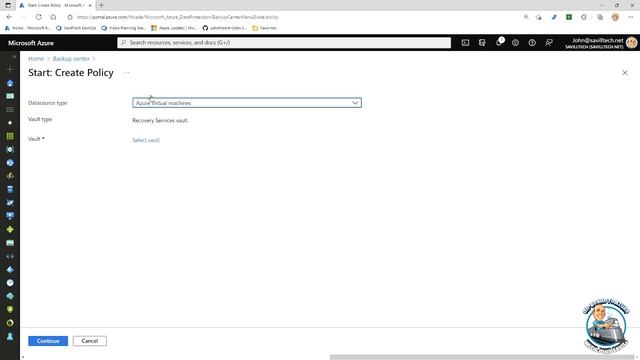Open the GitHub bookmark in favorites bar

(x=224, y=28)
